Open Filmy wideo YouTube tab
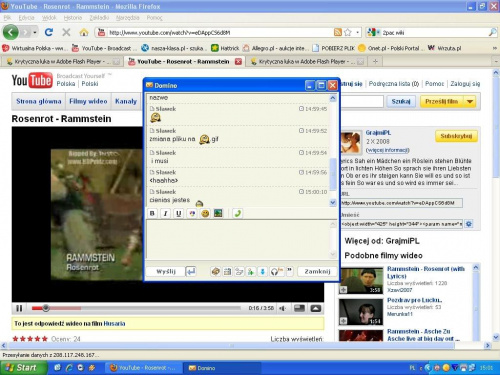 pos(88,101)
